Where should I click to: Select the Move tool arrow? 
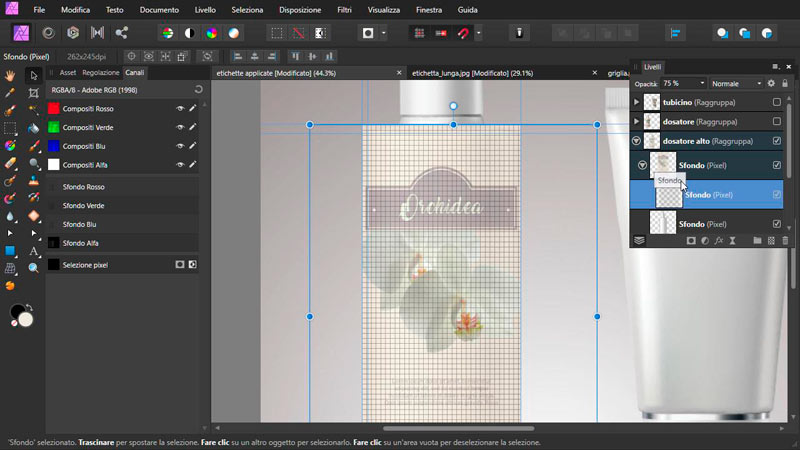click(34, 76)
